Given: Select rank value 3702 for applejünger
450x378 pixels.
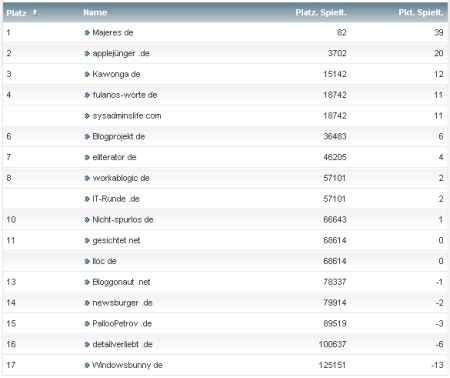Looking at the screenshot, I should pos(337,53).
